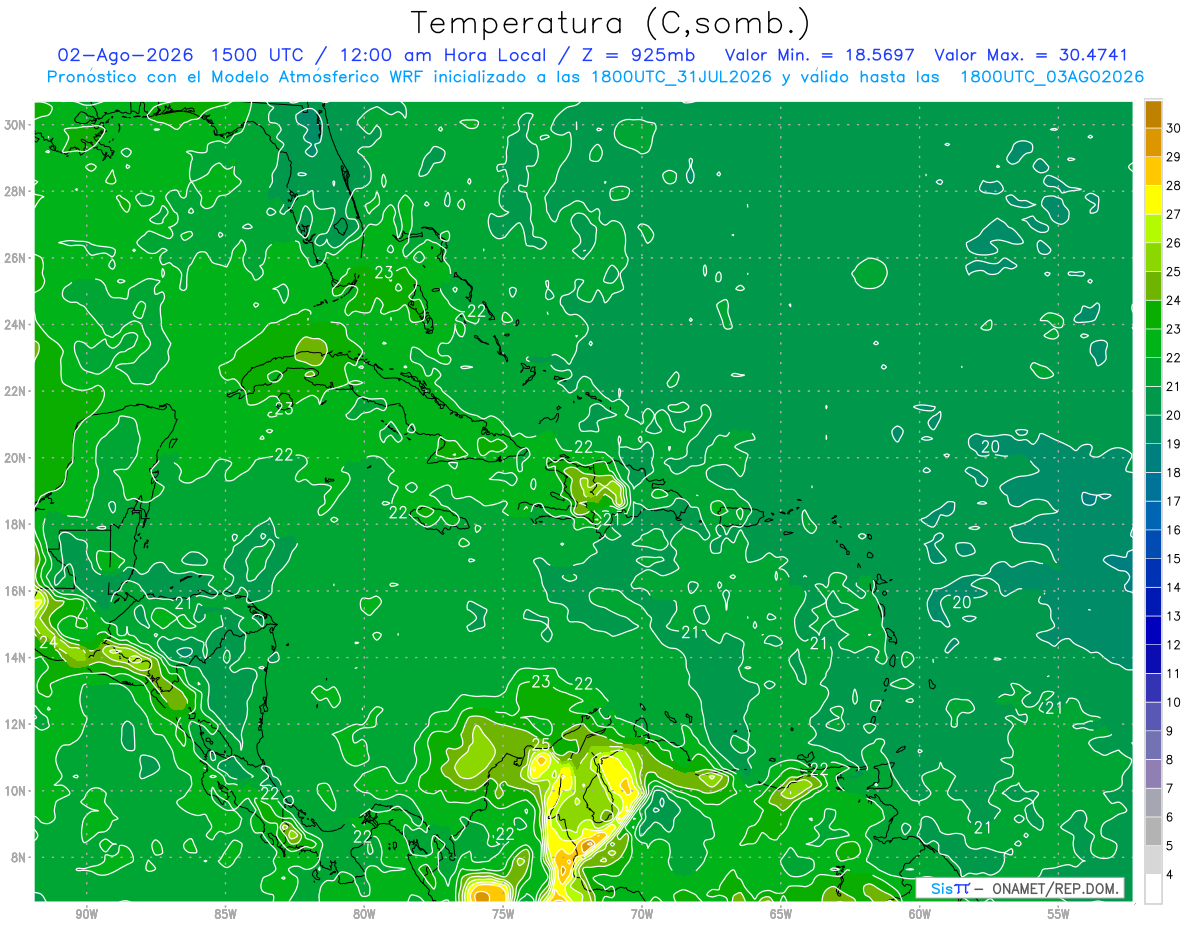The height and width of the screenshot is (927, 1200).
Task: Click the "12N" latitude axis label
Action: pos(15,724)
